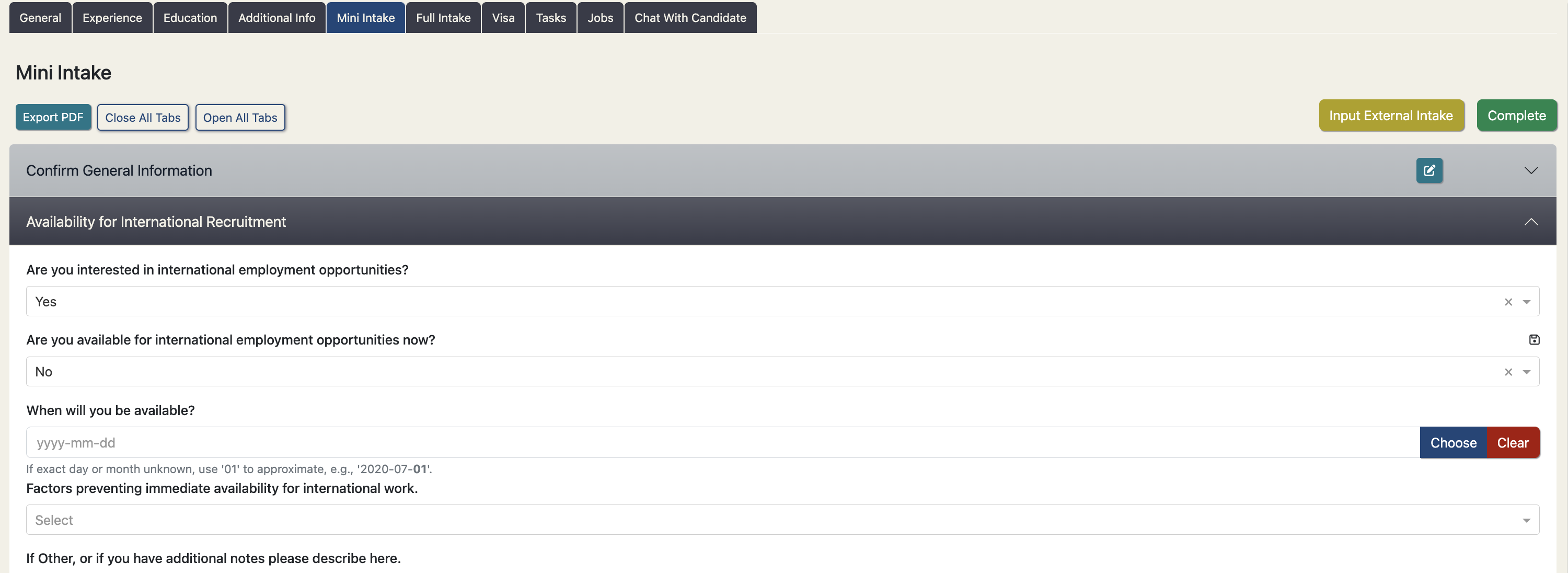Viewport: 1568px width, 573px height.
Task: Clear the 'Yes' selection with X icon
Action: click(1508, 302)
